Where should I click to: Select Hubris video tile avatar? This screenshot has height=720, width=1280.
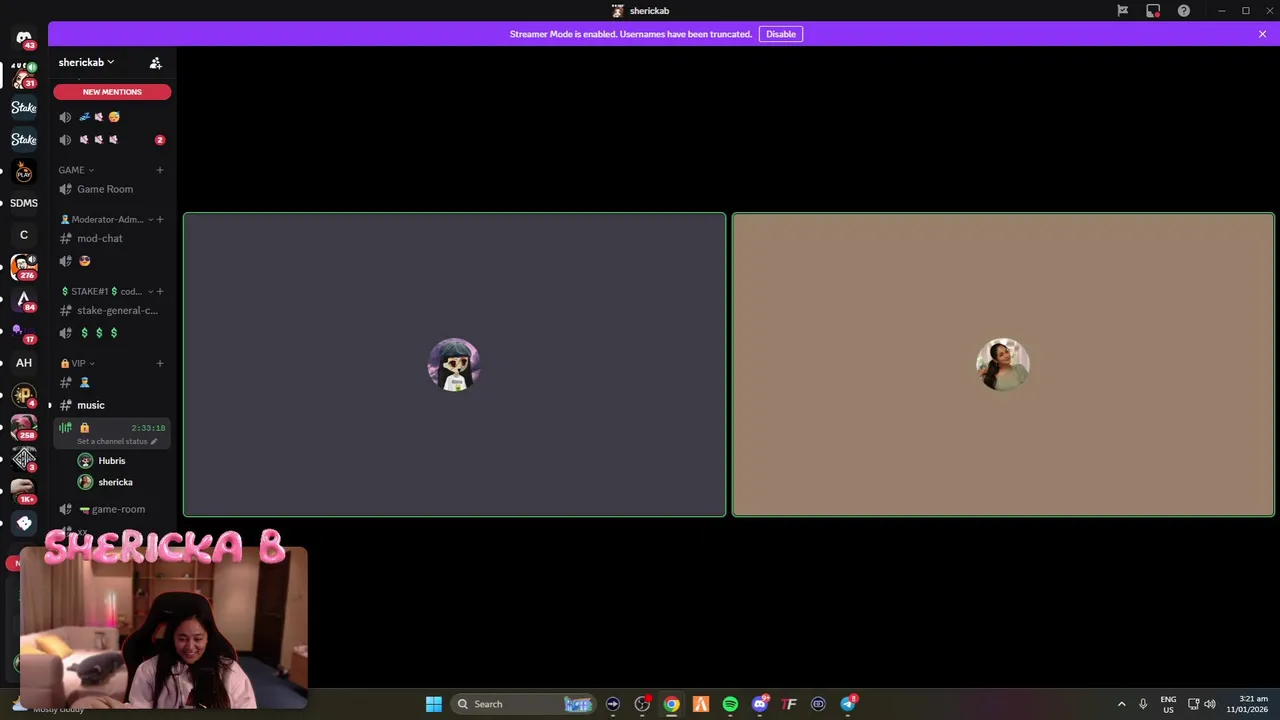(x=454, y=364)
